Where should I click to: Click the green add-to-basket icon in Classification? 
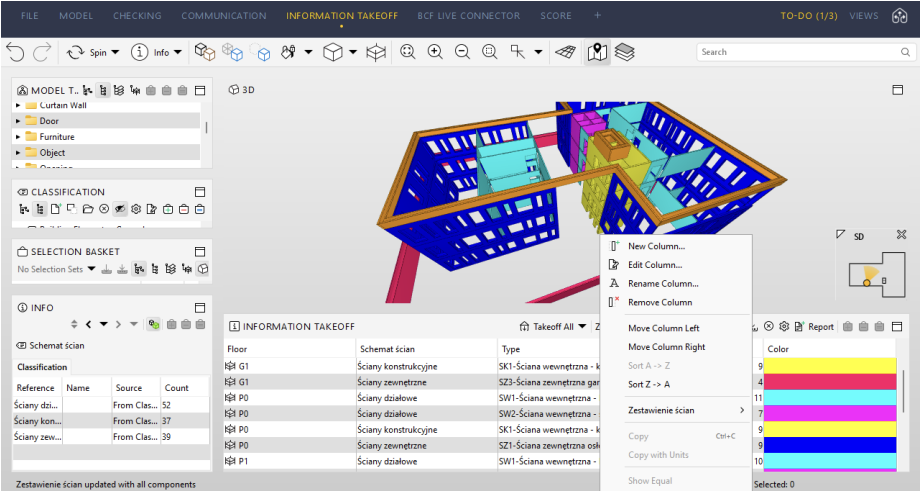[168, 209]
